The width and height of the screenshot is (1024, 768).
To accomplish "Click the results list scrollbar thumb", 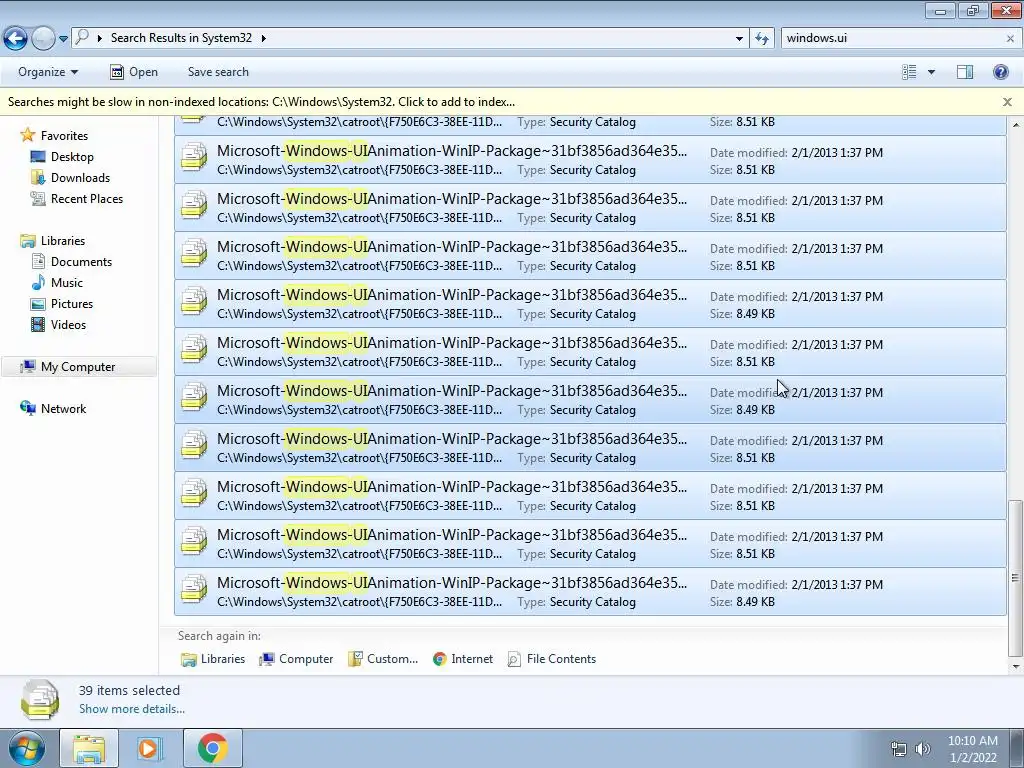I will tap(1015, 577).
